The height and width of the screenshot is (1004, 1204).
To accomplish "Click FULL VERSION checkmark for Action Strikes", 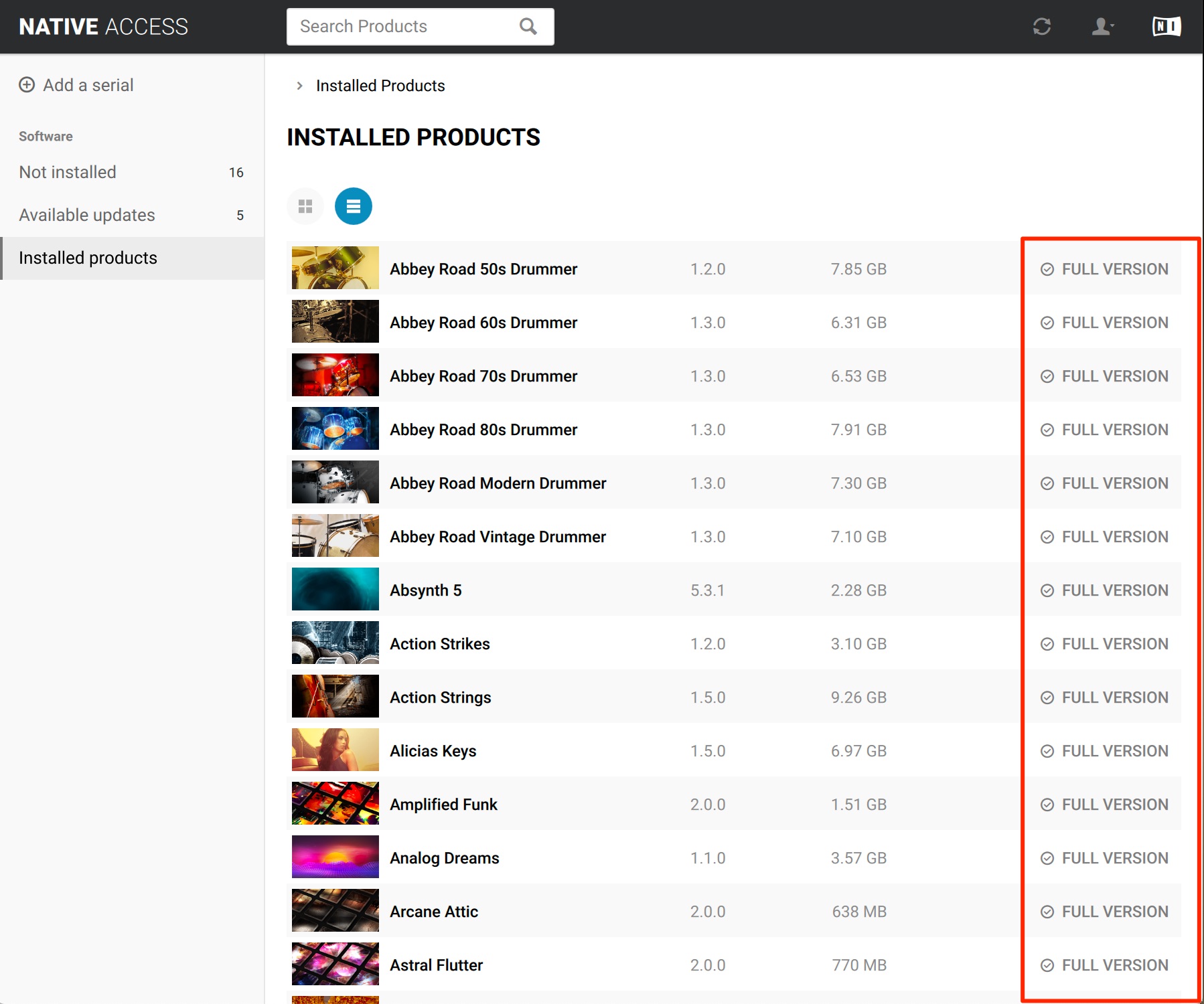I will coord(1047,644).
